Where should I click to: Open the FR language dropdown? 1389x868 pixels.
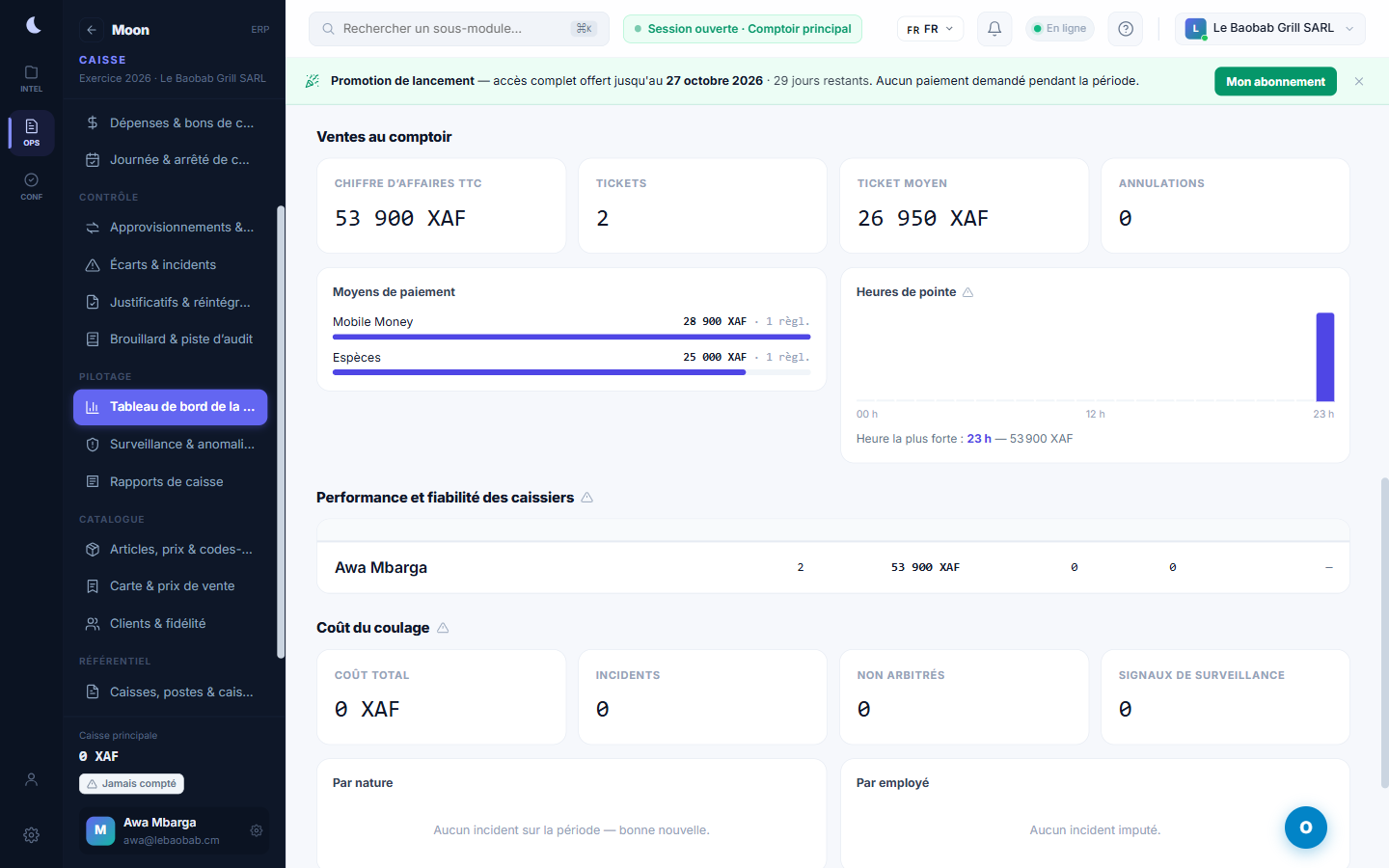930,29
